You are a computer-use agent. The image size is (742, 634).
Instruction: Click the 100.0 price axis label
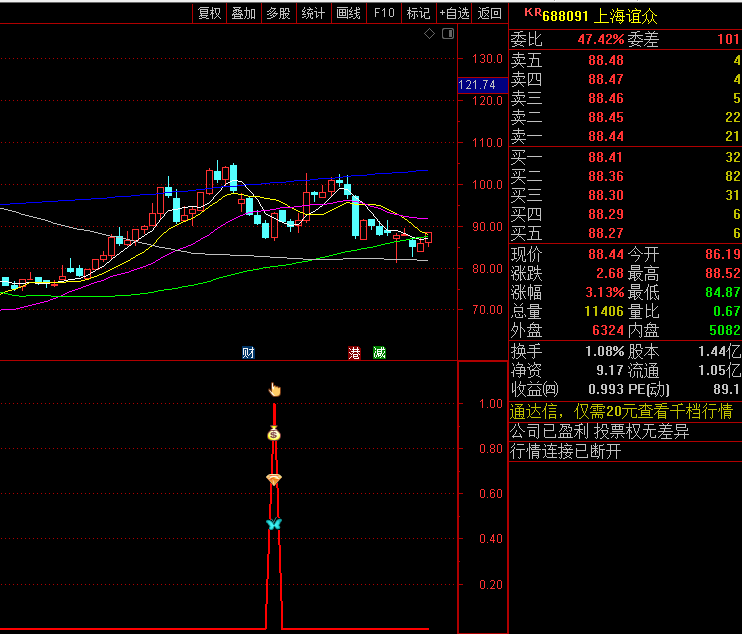coord(487,185)
